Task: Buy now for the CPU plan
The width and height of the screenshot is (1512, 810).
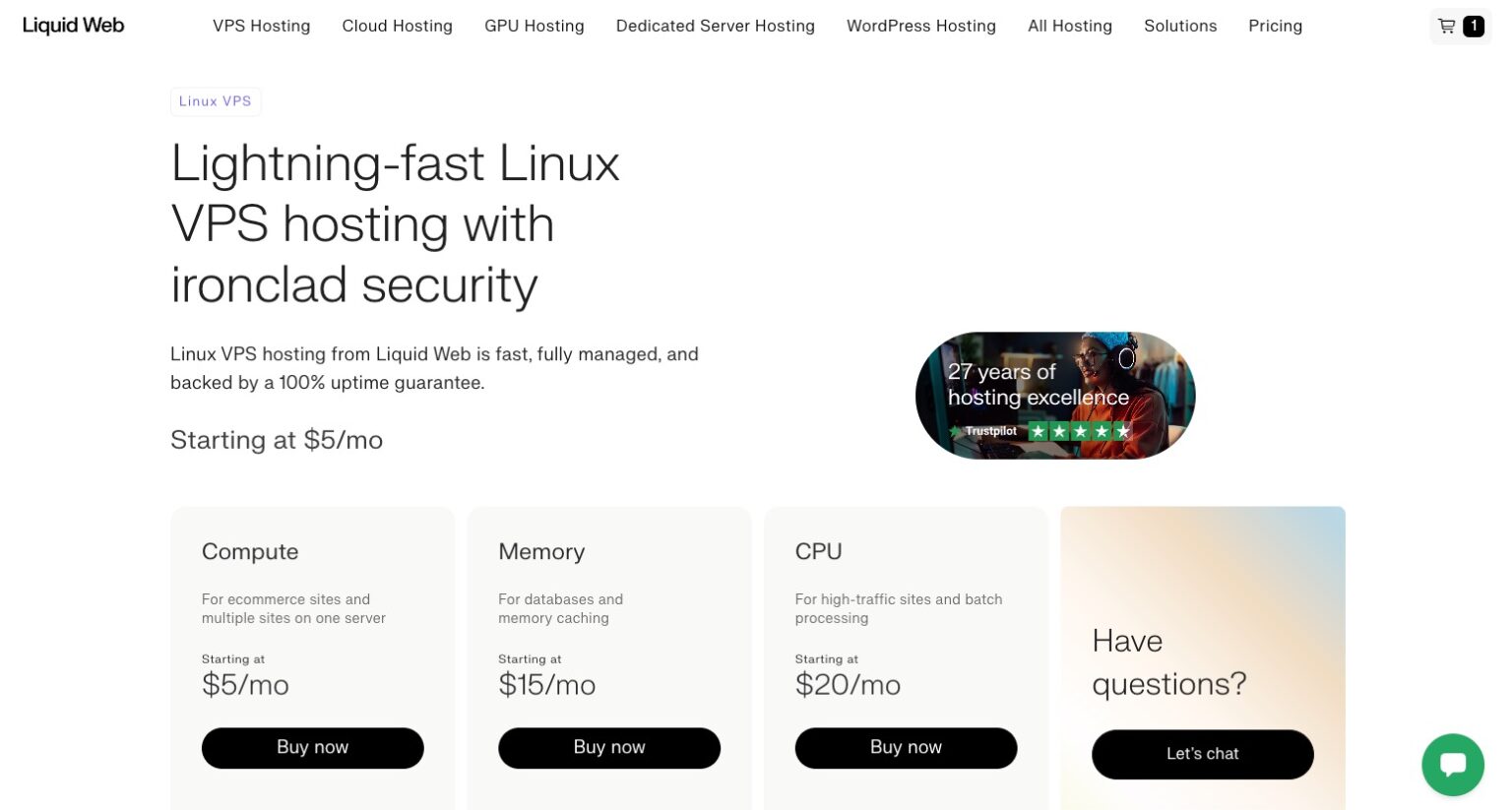Action: pyautogui.click(x=906, y=748)
